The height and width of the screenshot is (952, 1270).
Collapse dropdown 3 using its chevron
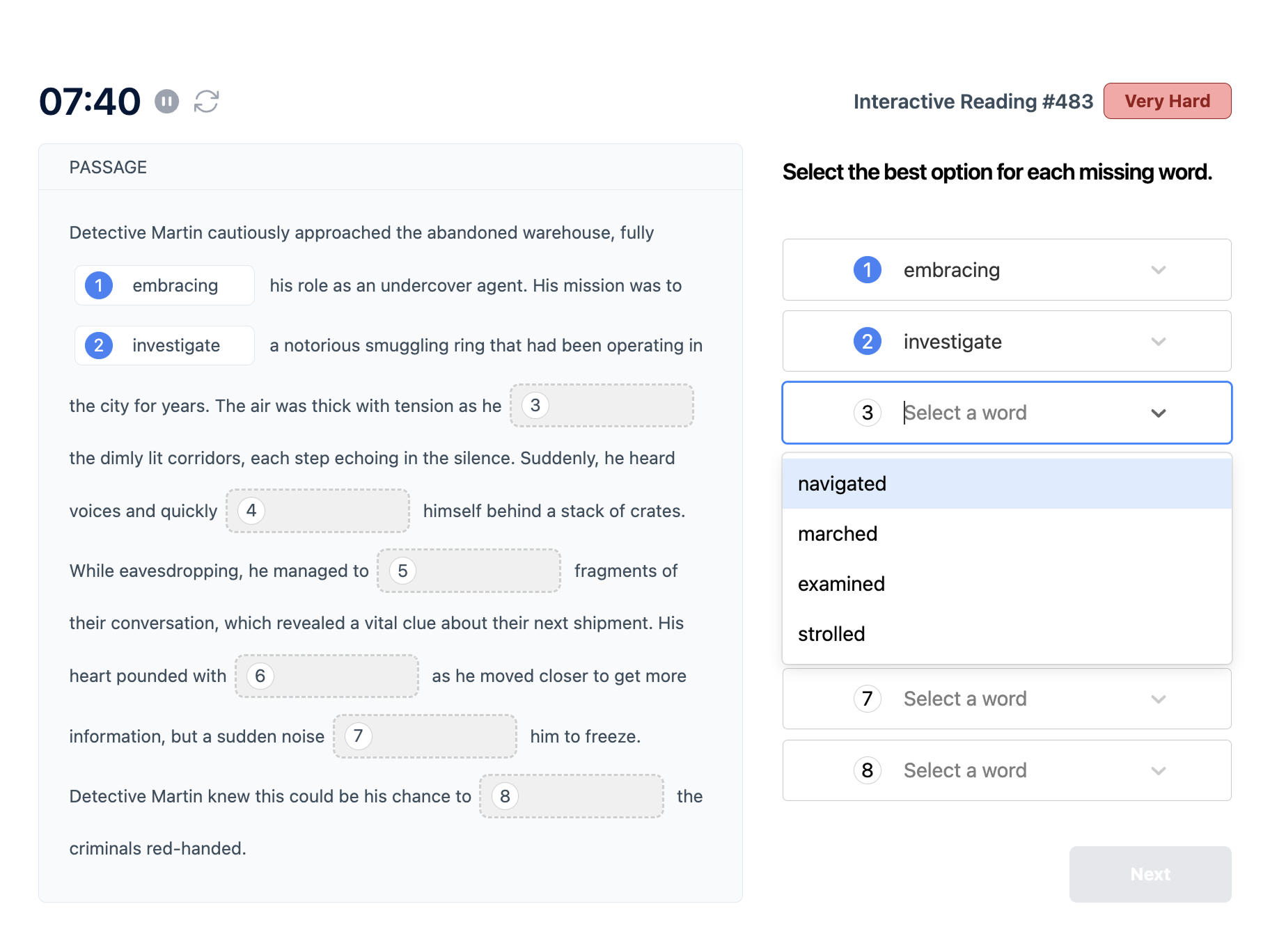pyautogui.click(x=1158, y=413)
